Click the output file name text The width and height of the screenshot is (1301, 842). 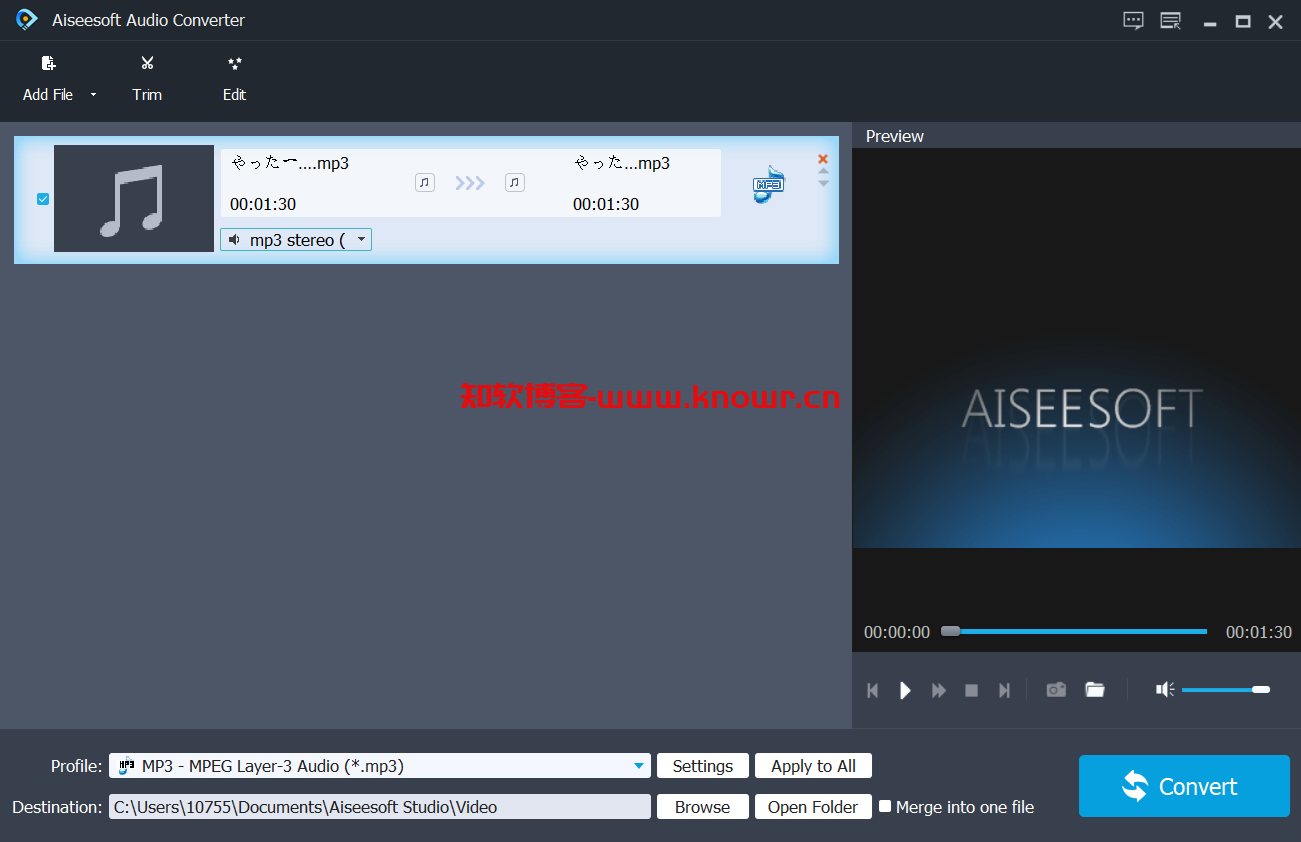pyautogui.click(x=622, y=163)
